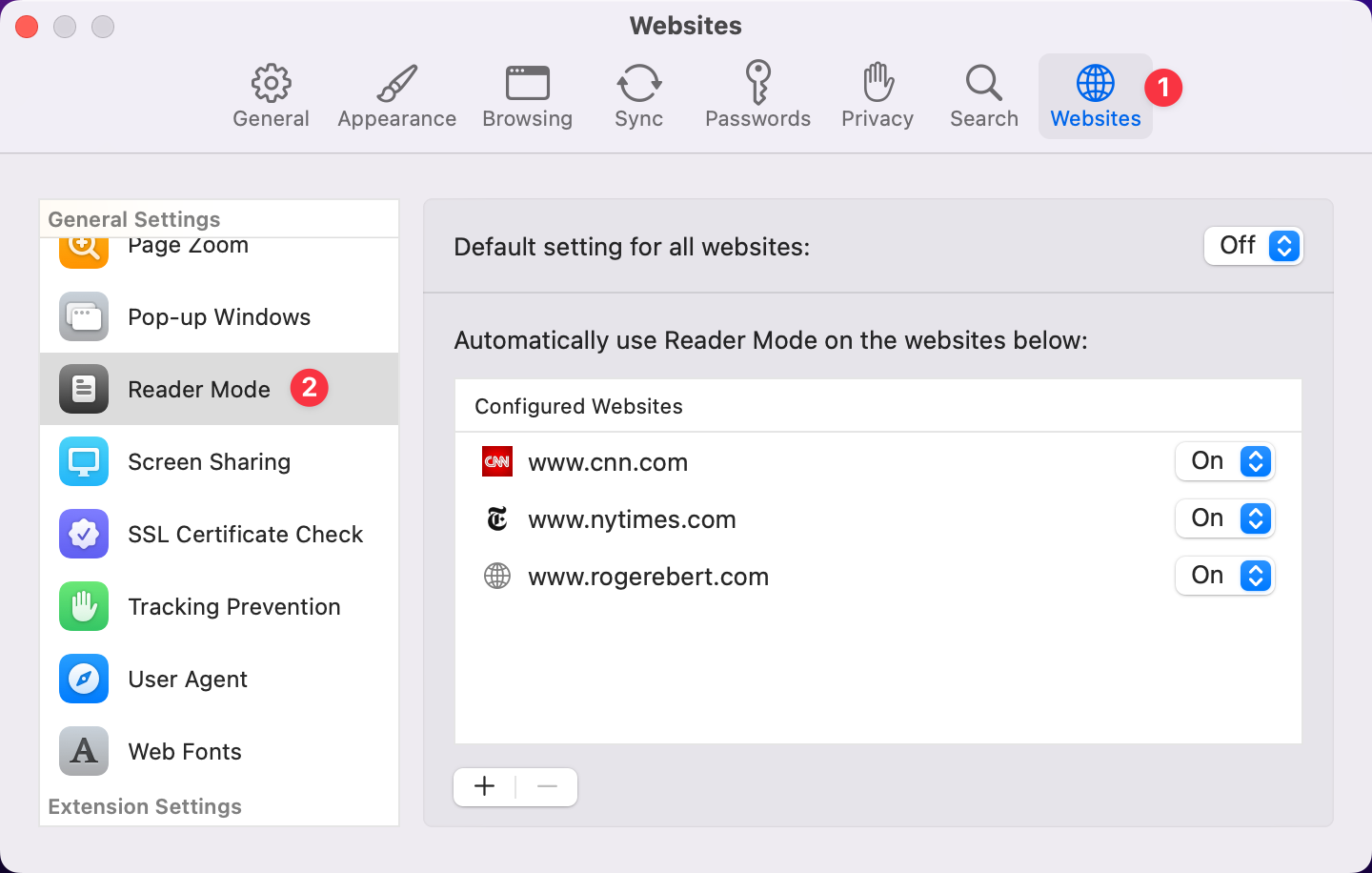Viewport: 1372px width, 873px height.
Task: Select Reader Mode in the sidebar
Action: [x=199, y=389]
